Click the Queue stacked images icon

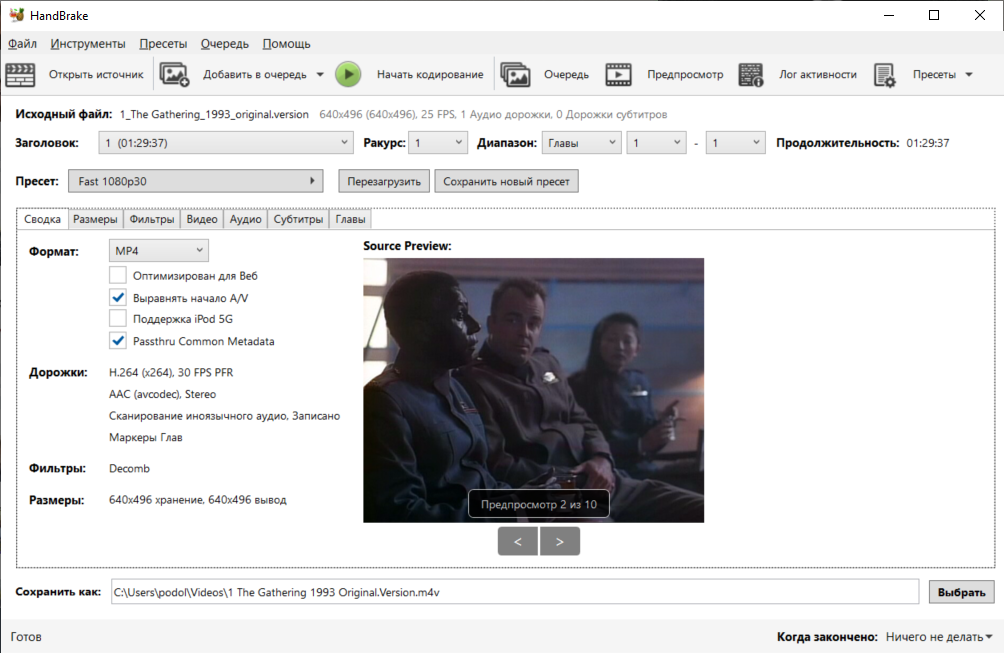click(x=515, y=75)
